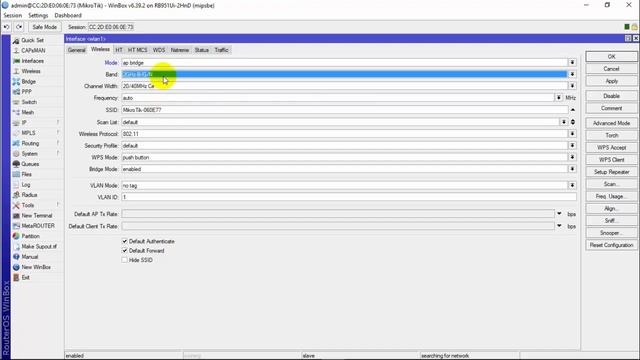Open the Log sidebar item

point(26,184)
